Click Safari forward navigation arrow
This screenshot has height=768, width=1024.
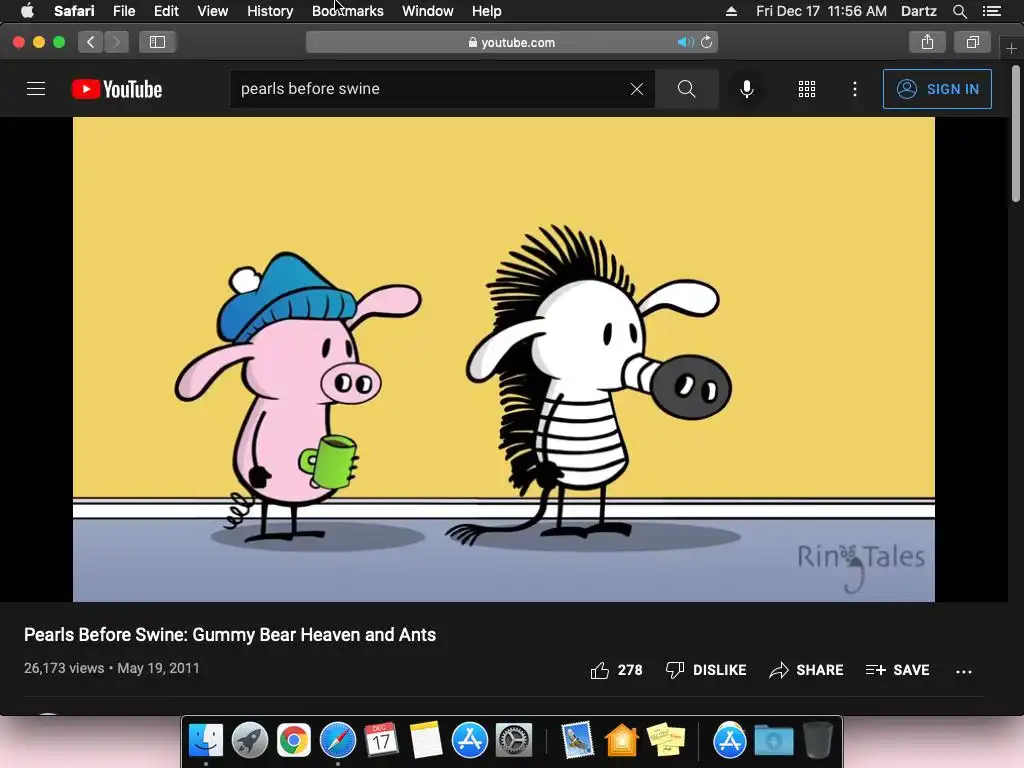coord(116,42)
